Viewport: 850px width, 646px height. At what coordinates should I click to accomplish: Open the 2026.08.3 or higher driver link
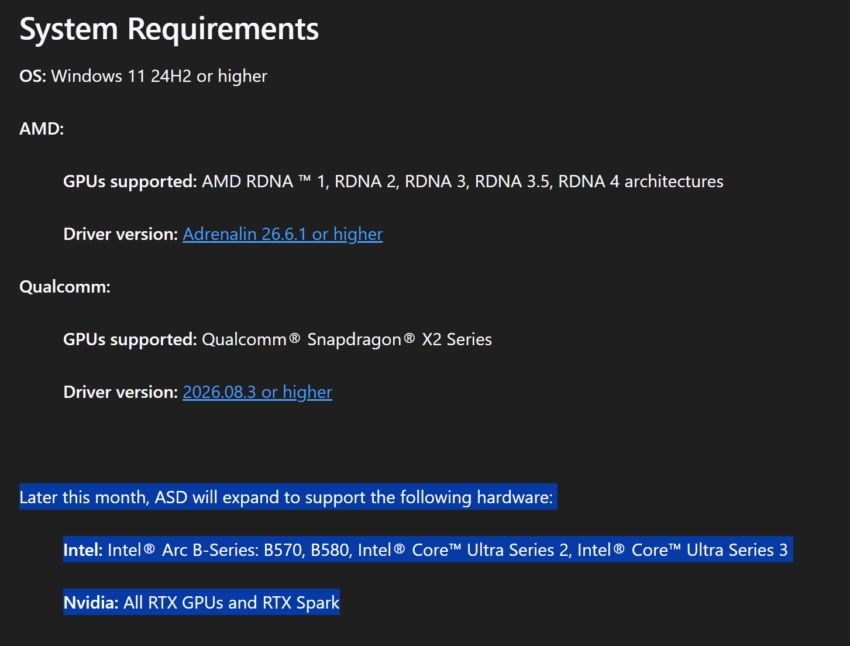pyautogui.click(x=257, y=392)
